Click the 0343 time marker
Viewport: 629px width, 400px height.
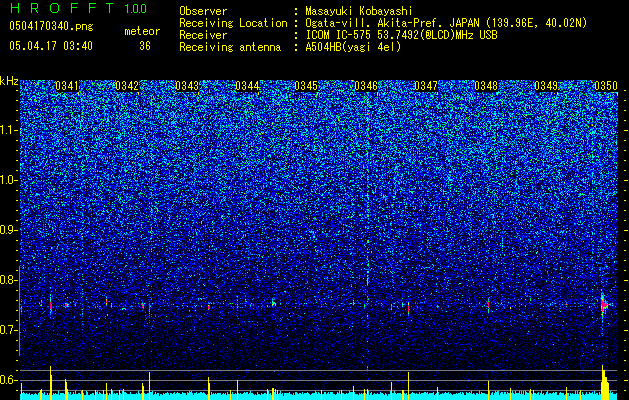(x=187, y=86)
